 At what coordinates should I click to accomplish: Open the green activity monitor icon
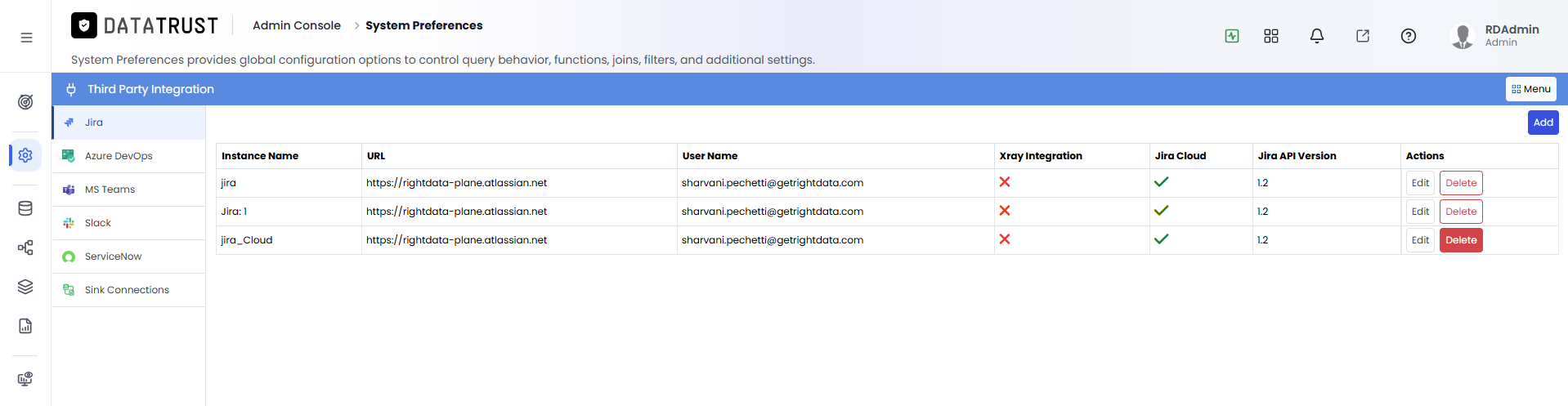click(1232, 36)
